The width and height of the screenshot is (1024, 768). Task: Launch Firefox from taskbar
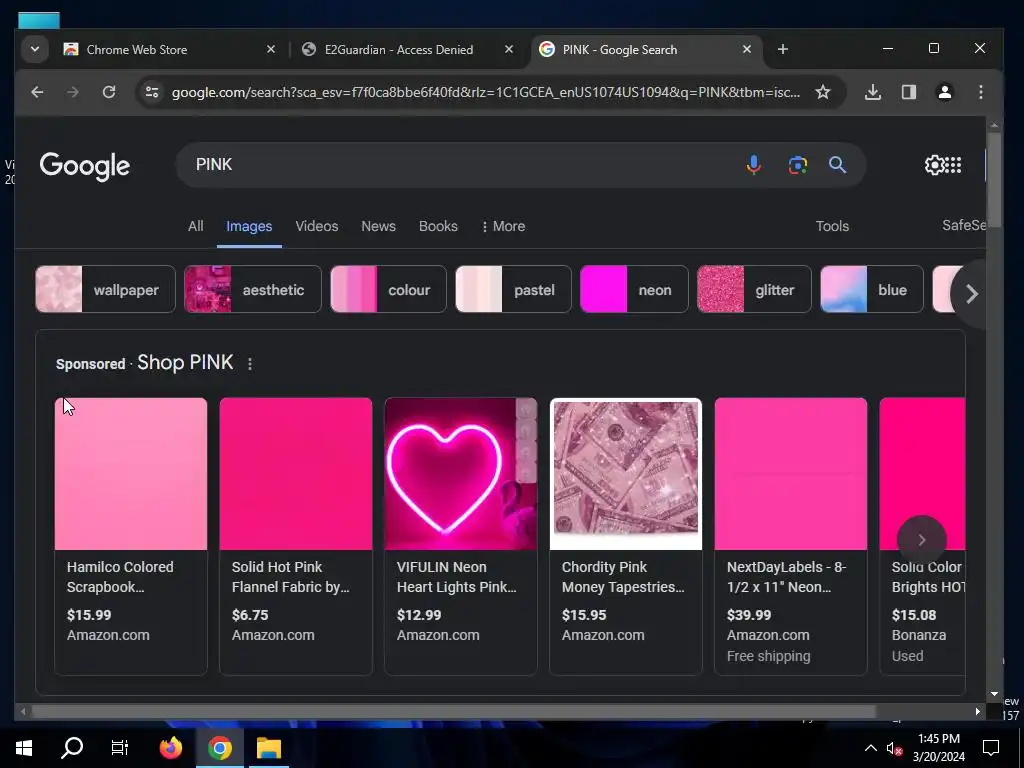point(171,748)
